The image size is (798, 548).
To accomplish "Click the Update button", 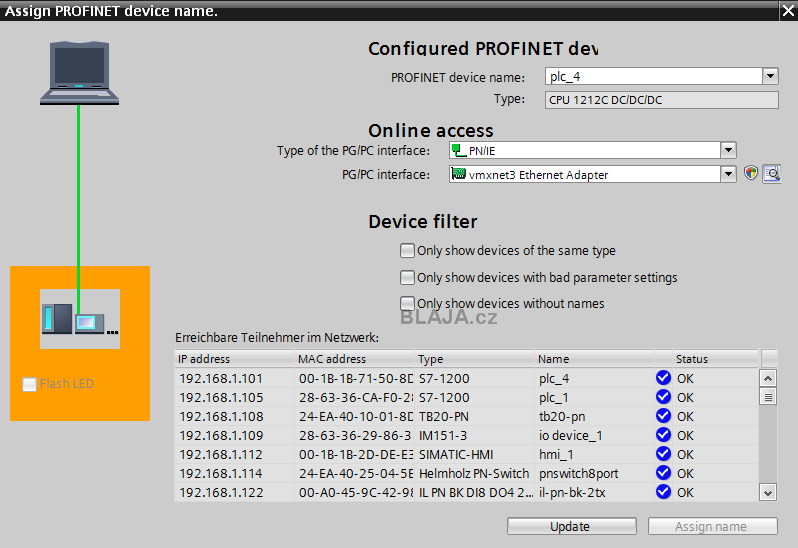I will [x=572, y=526].
